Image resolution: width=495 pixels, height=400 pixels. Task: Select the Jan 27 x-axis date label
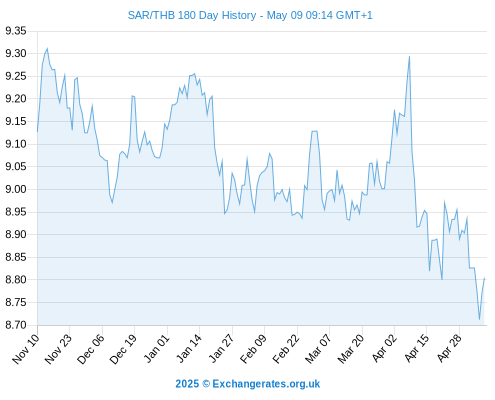tap(221, 349)
